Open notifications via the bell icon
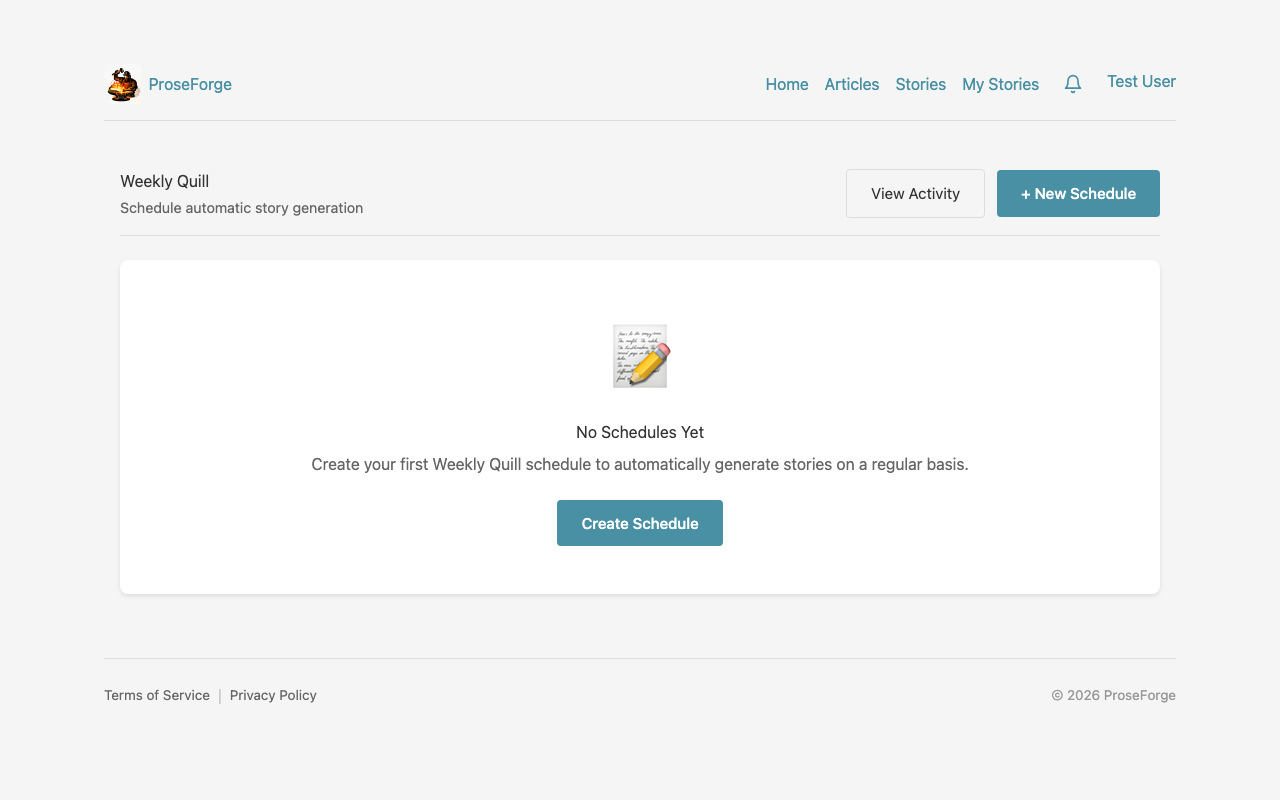The width and height of the screenshot is (1280, 800). 1073,85
